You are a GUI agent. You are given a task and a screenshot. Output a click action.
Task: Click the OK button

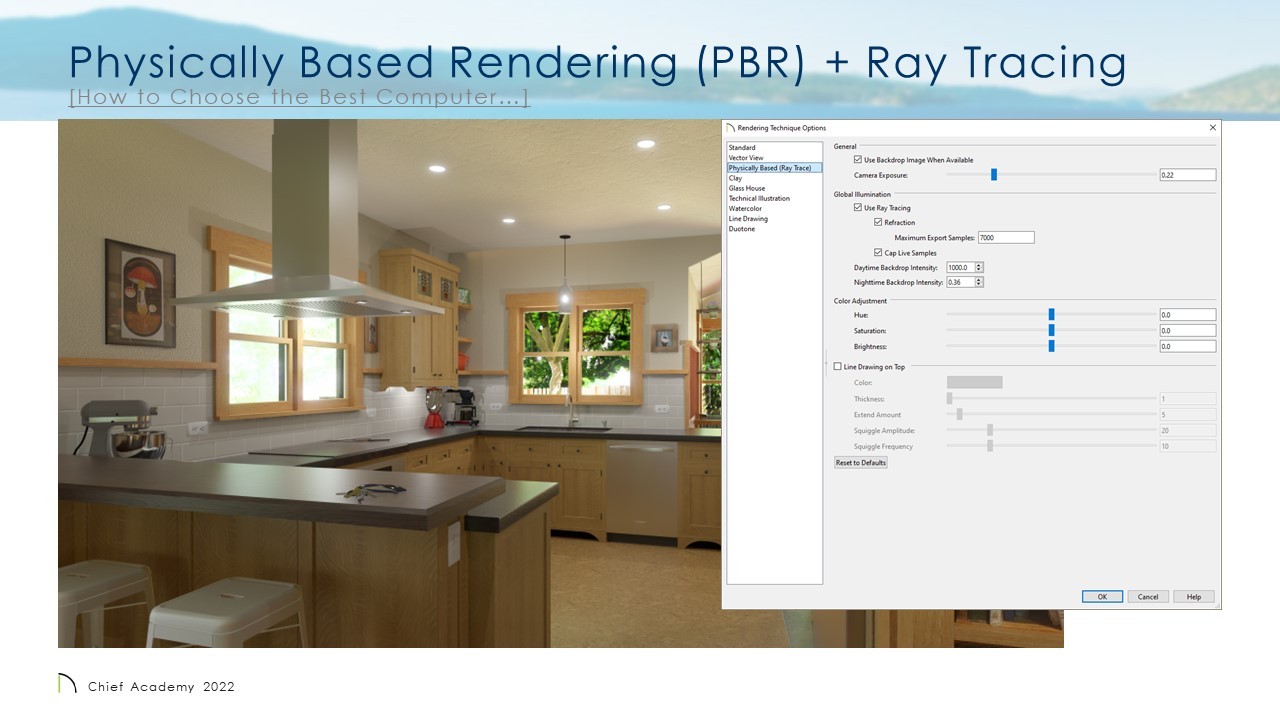(1102, 597)
